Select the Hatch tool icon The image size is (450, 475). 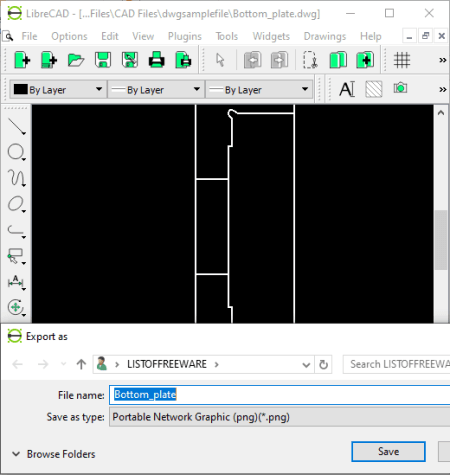[x=374, y=89]
